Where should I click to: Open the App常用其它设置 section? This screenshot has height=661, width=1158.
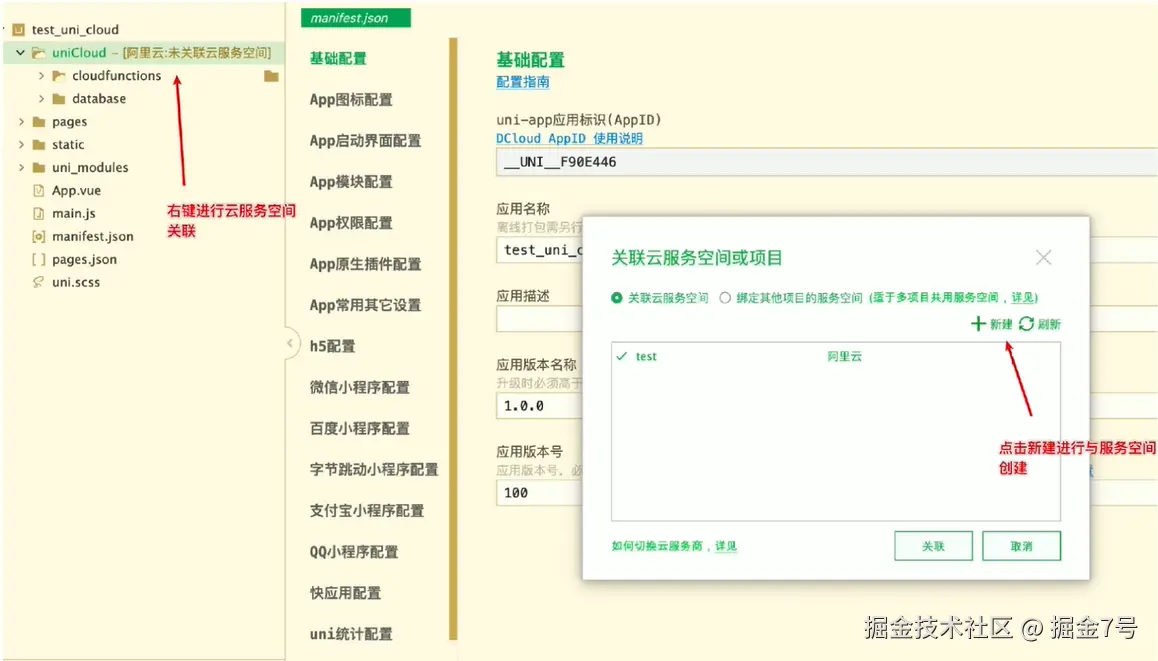[x=365, y=305]
